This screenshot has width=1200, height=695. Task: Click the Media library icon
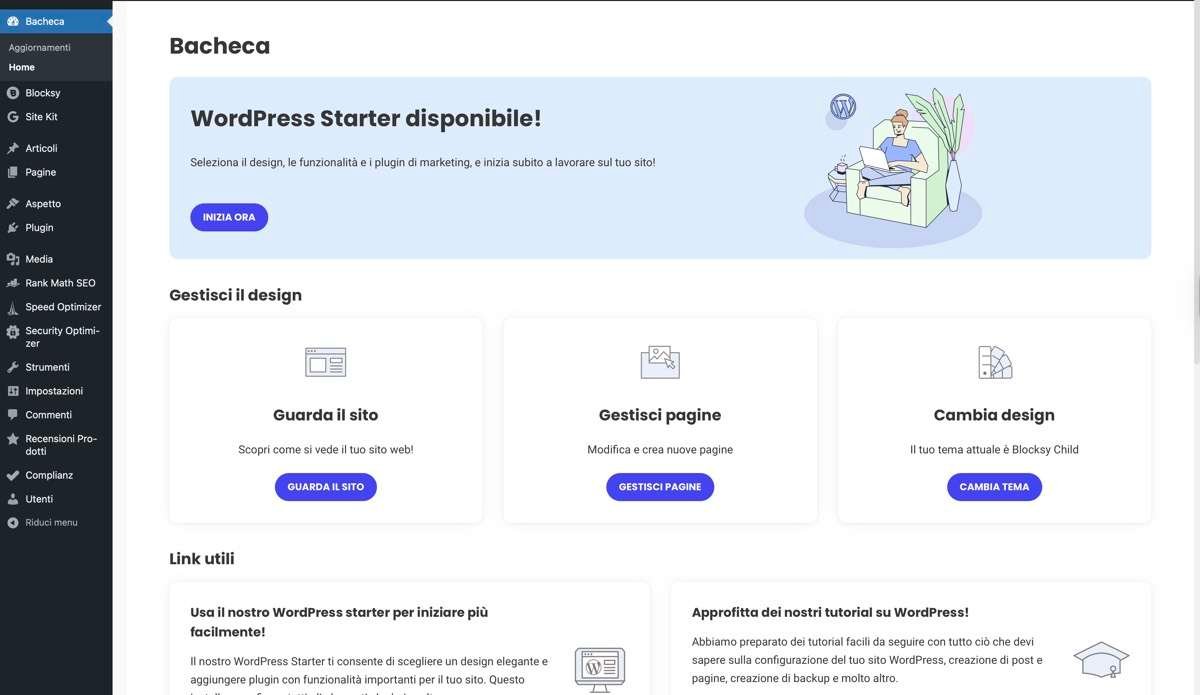pyautogui.click(x=13, y=259)
